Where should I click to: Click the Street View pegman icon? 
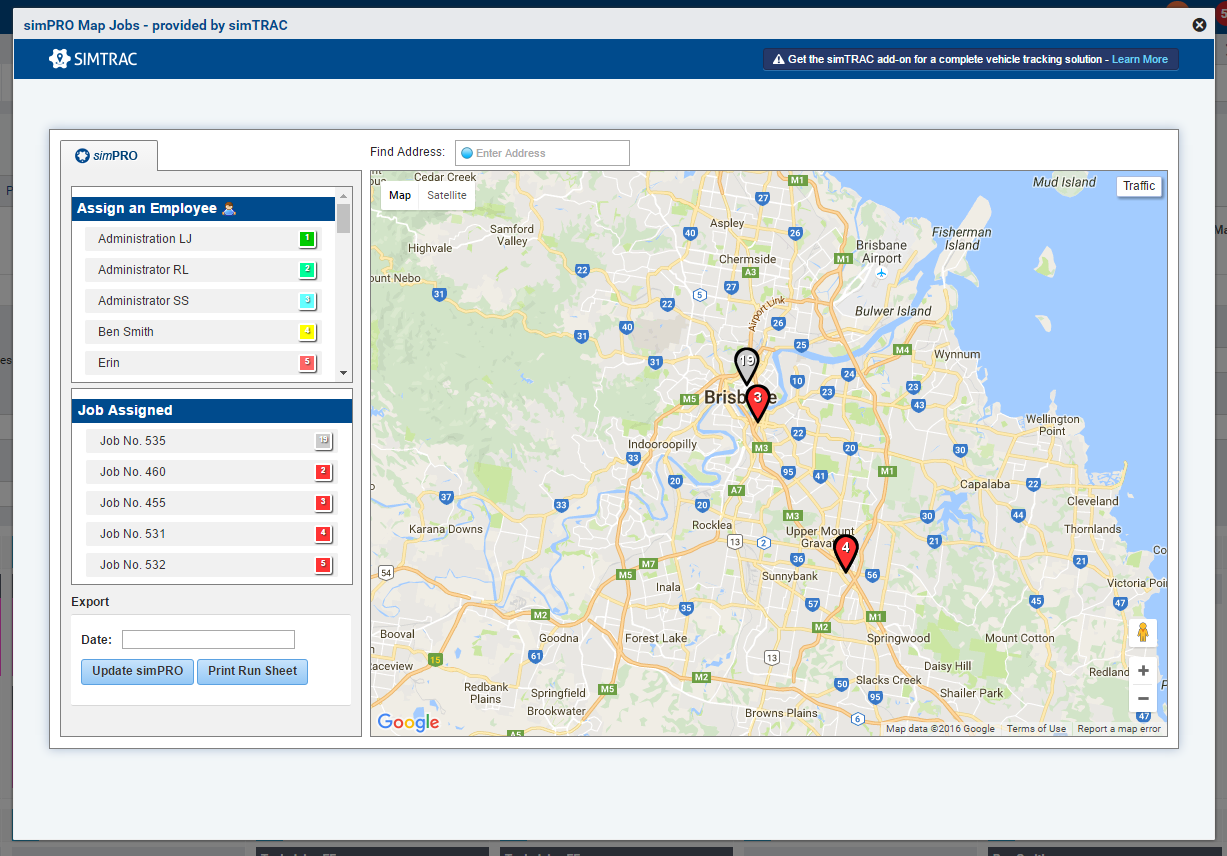(1143, 633)
